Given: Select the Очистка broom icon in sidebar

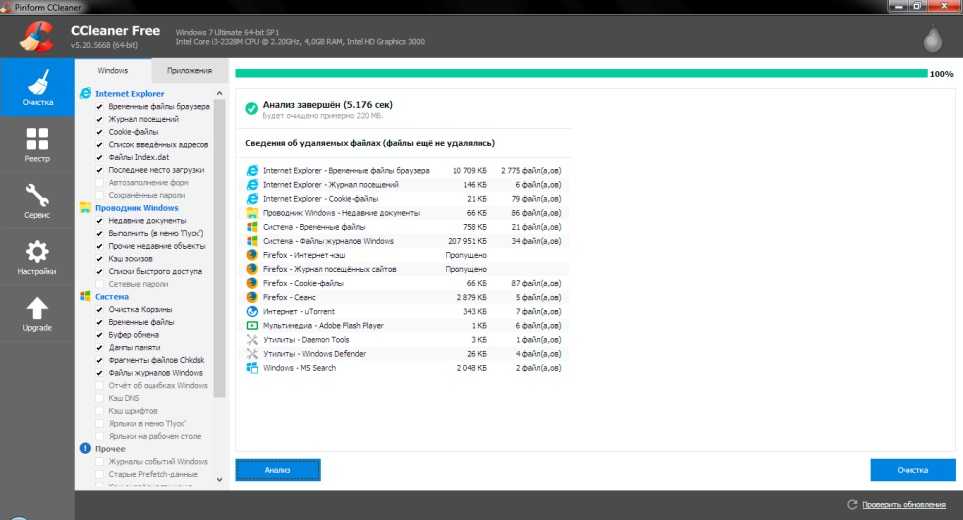Looking at the screenshot, I should point(37,88).
